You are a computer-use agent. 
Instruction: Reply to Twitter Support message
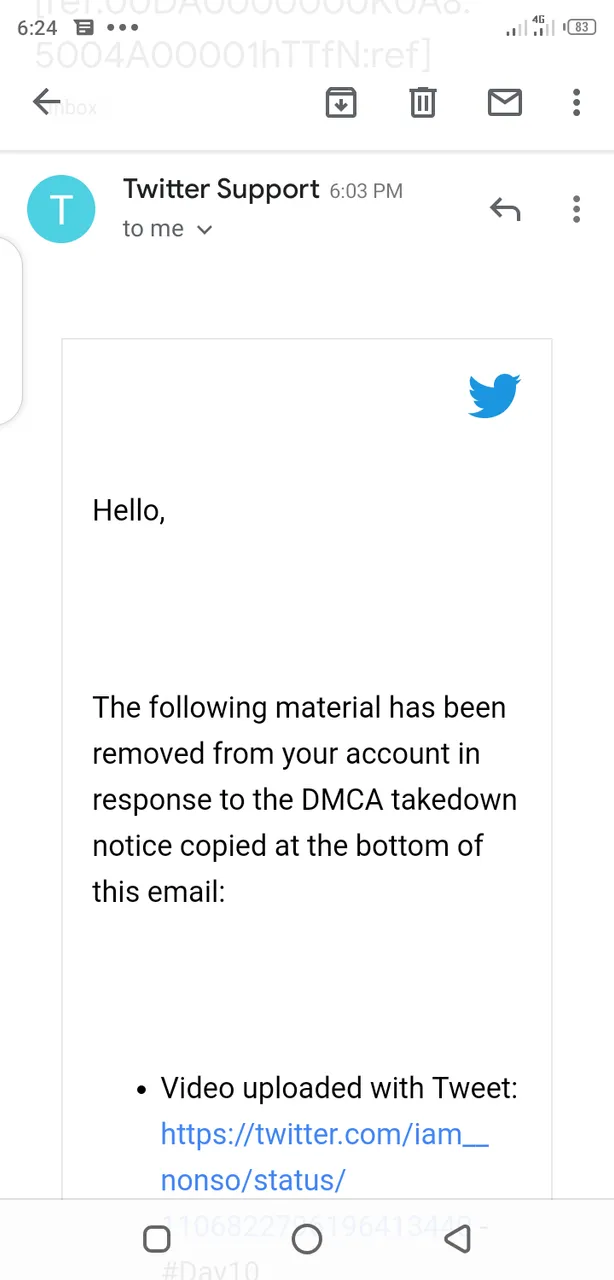505,209
